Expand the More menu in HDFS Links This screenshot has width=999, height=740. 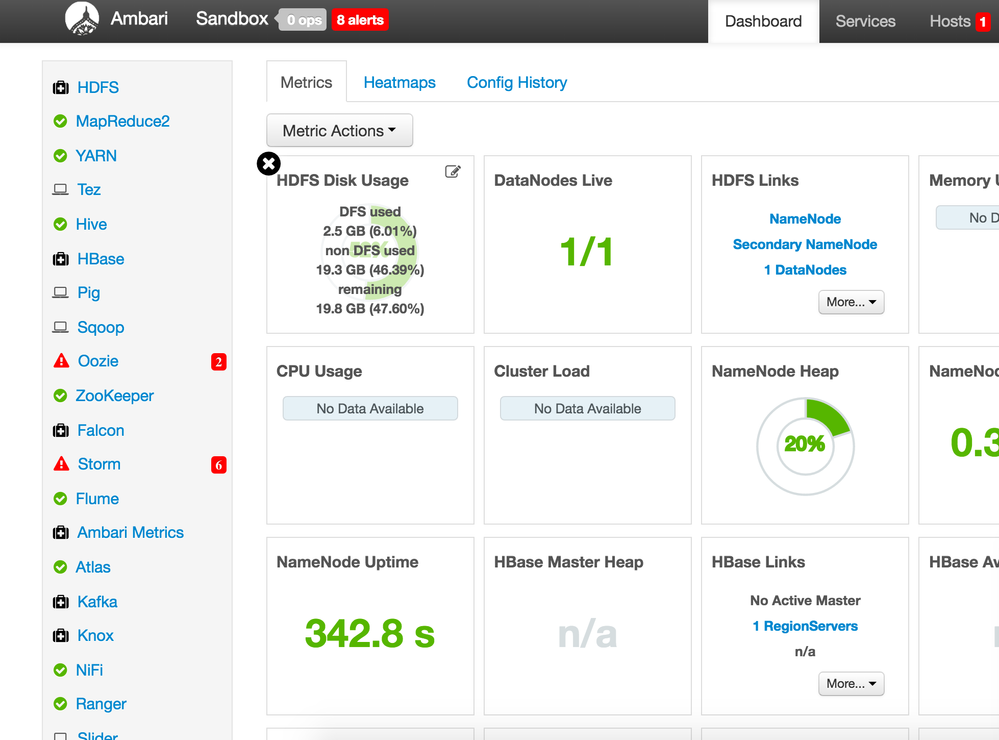[x=851, y=302]
